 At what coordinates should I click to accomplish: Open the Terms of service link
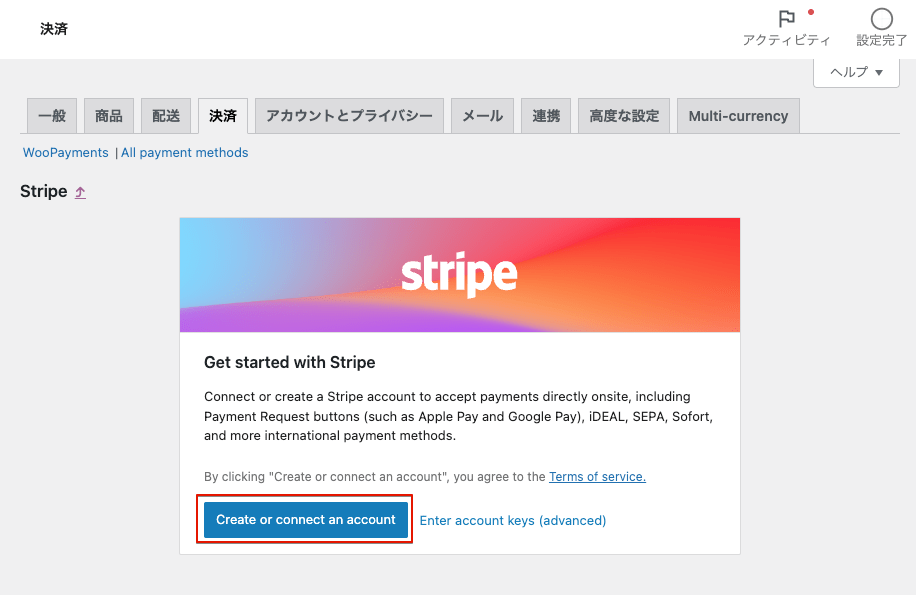pos(597,477)
